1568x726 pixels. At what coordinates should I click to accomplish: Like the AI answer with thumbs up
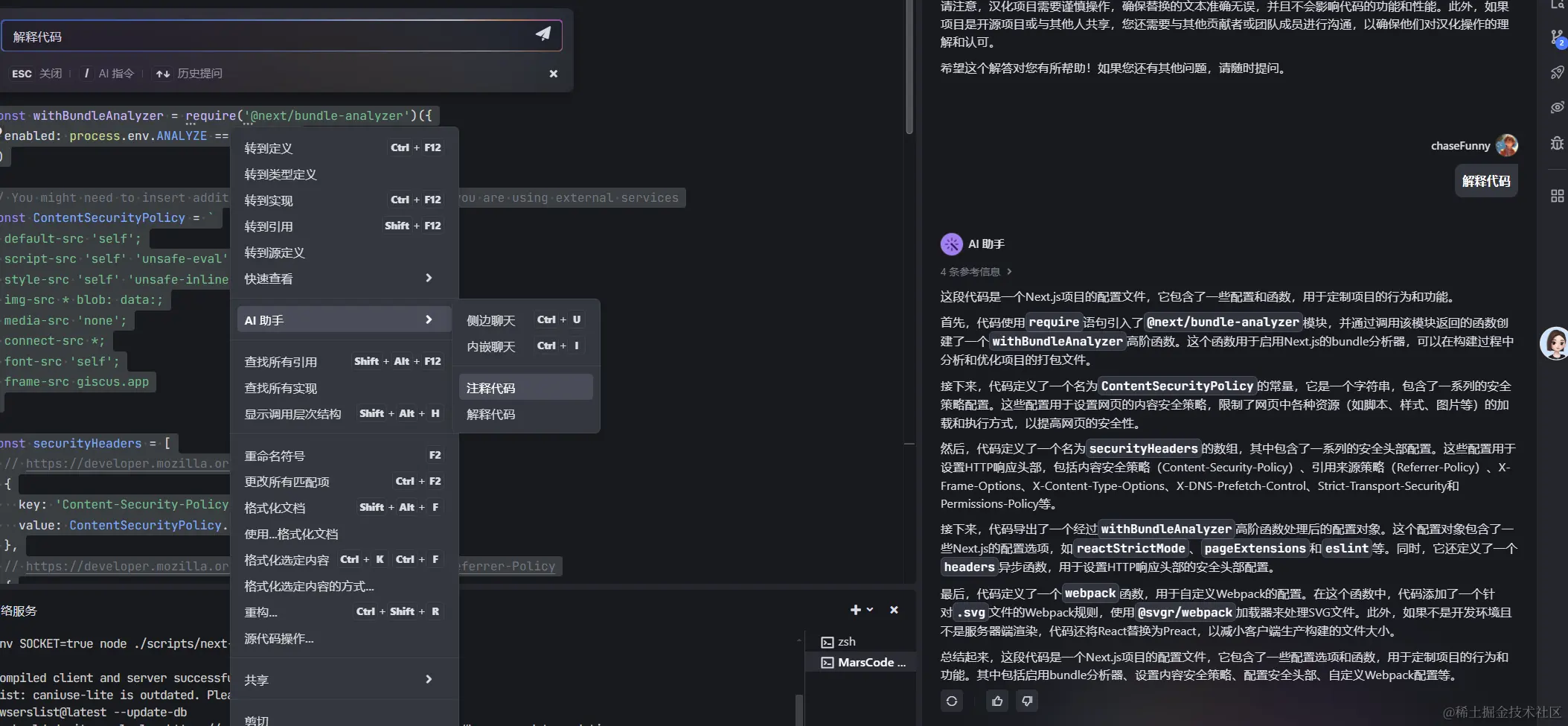[x=997, y=701]
